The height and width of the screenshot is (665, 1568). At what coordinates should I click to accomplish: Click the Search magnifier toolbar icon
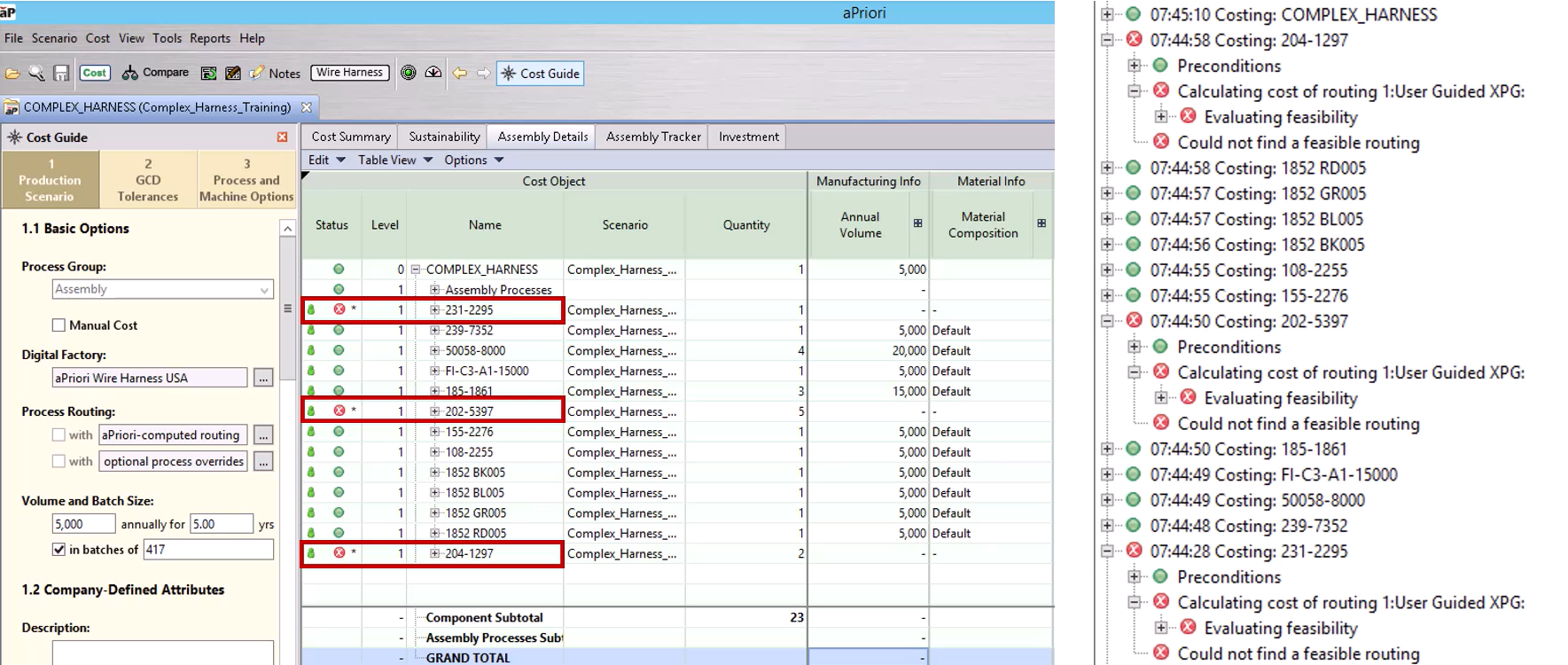[36, 74]
